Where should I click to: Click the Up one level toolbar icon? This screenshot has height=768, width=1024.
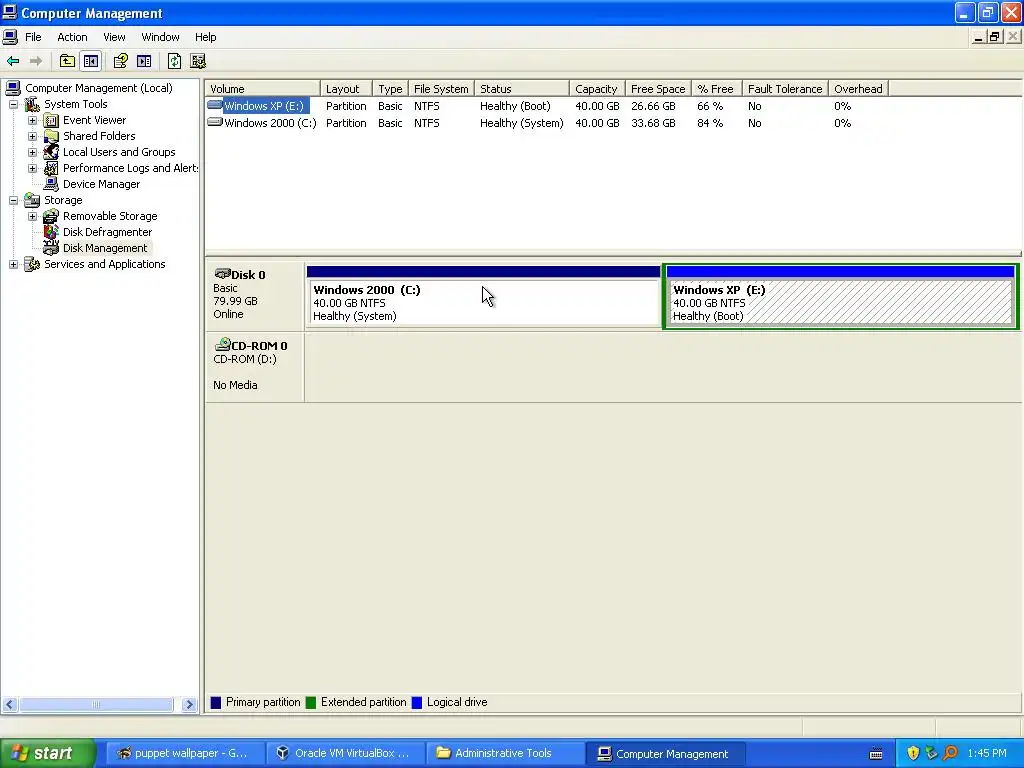67,61
